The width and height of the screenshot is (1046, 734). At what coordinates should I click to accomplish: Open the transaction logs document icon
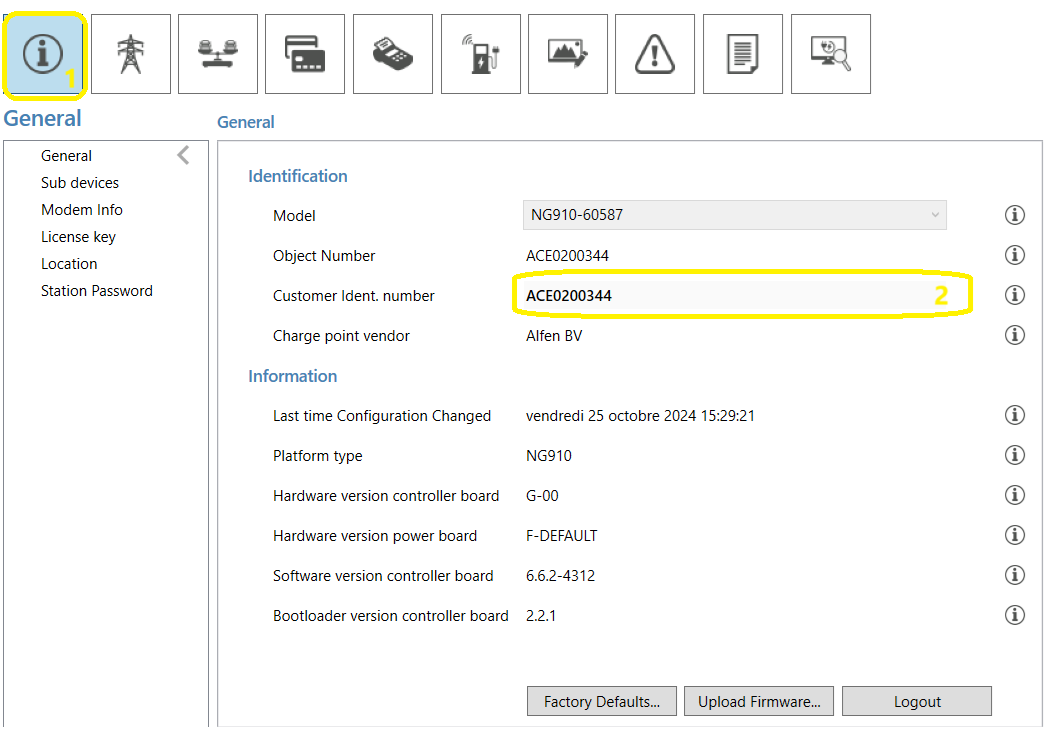(742, 53)
